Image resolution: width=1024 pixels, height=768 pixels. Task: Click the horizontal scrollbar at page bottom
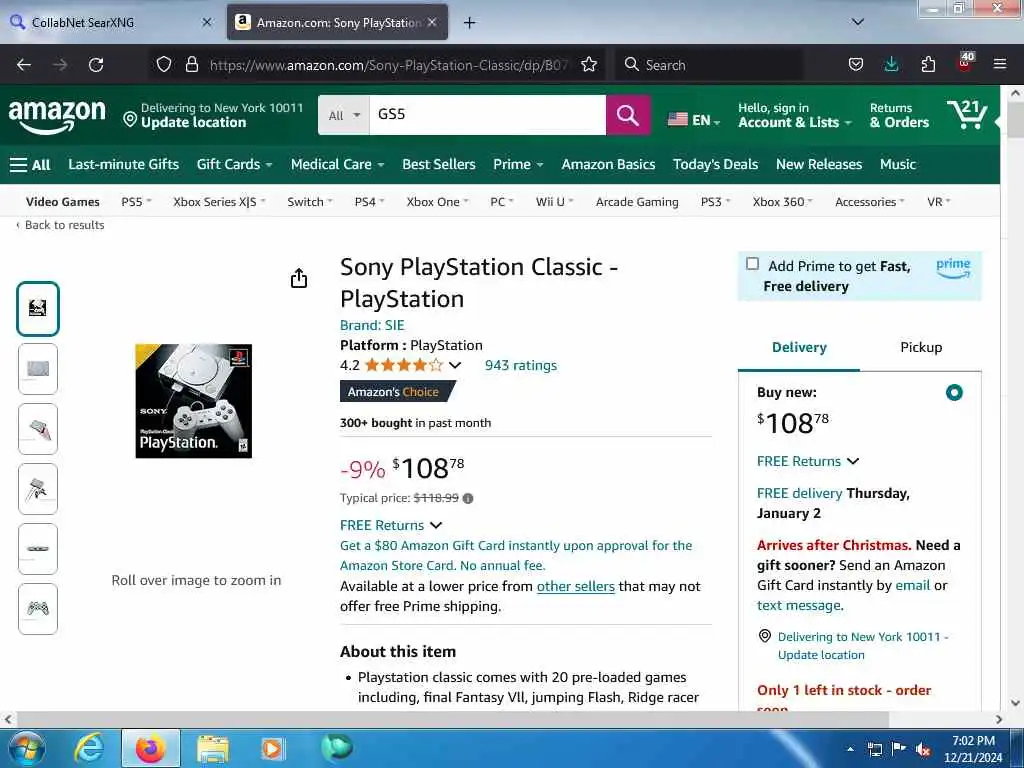(452, 720)
